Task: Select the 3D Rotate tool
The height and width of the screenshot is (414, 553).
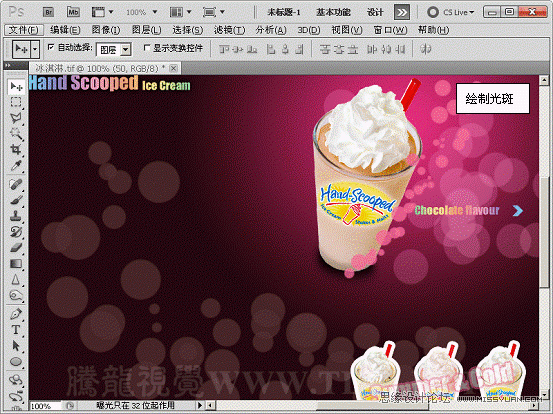Action: tap(16, 380)
